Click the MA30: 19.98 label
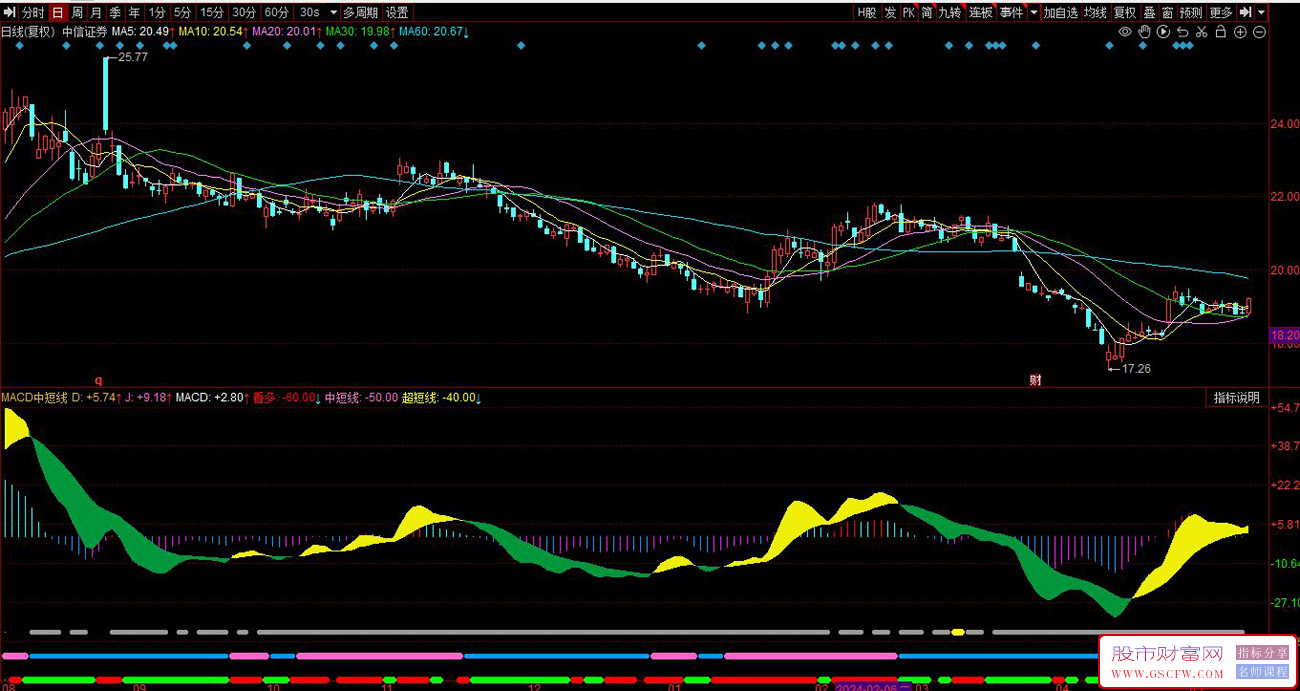 point(360,32)
